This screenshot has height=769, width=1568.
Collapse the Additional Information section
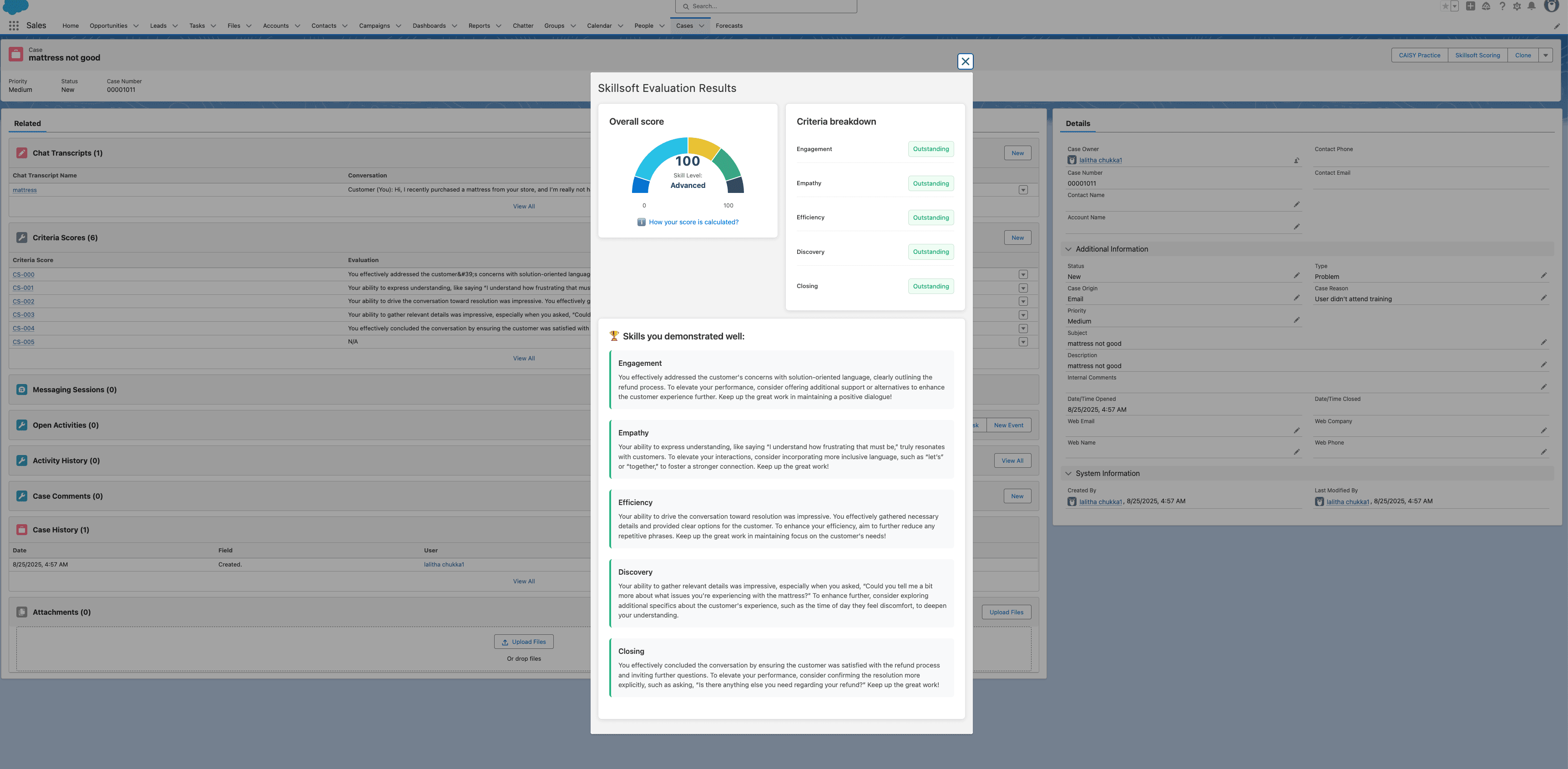coord(1068,249)
